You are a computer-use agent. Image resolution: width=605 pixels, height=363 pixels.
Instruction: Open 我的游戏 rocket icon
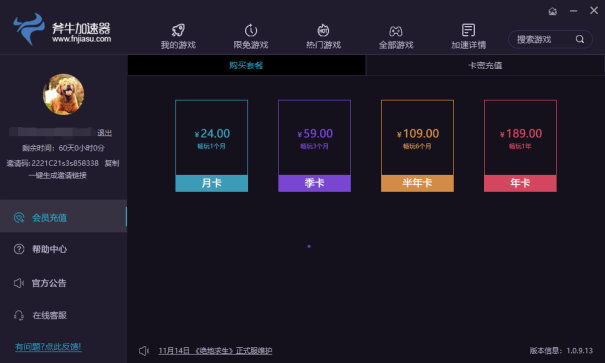[178, 30]
